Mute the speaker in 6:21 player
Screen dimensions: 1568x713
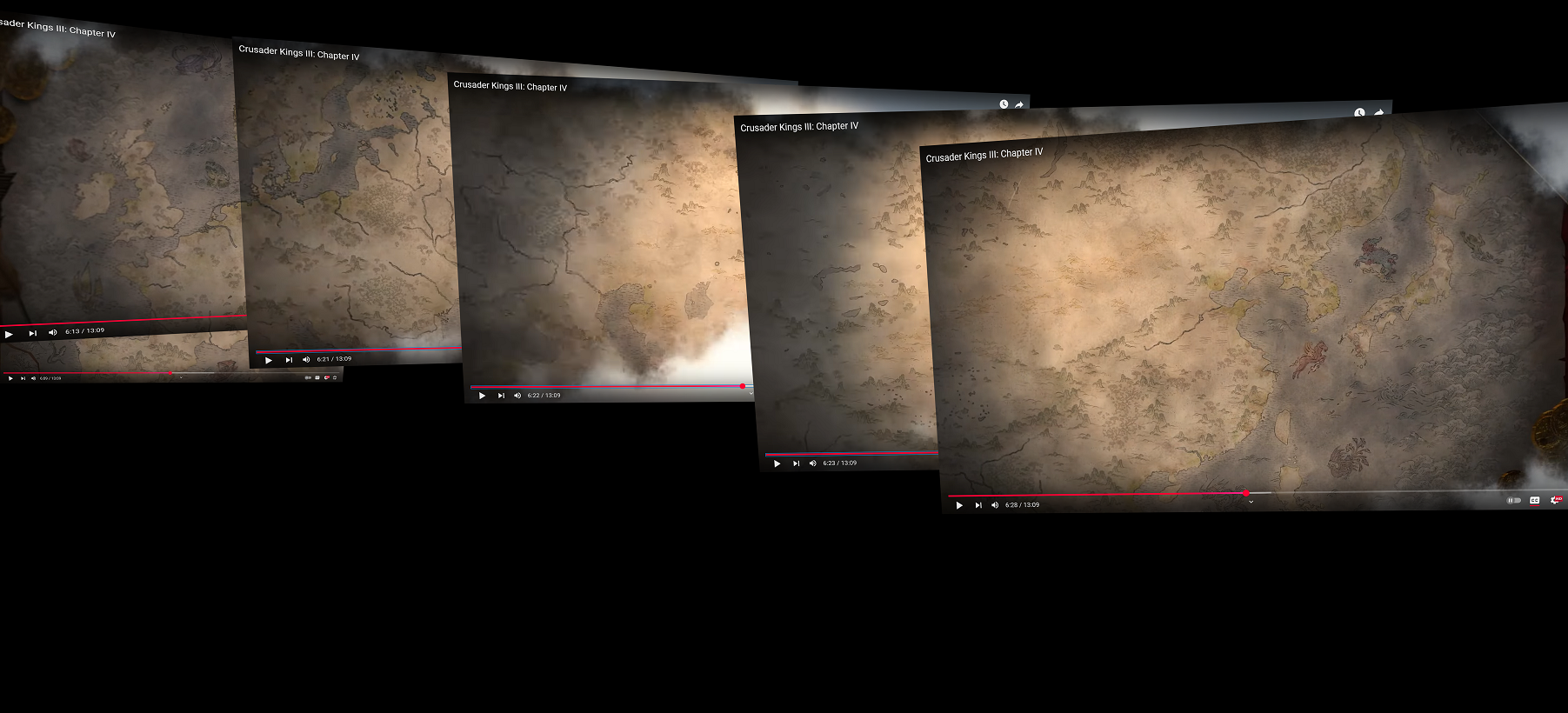coord(306,359)
